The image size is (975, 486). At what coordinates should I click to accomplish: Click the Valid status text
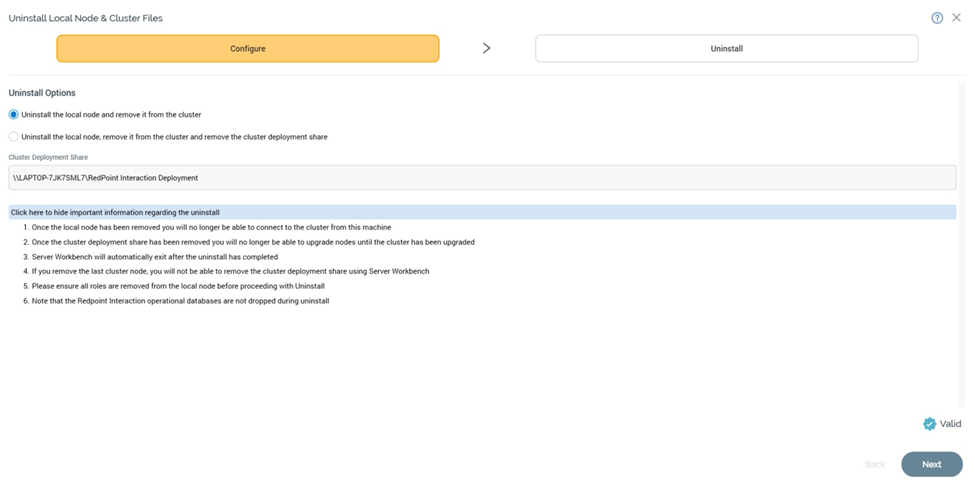point(950,424)
